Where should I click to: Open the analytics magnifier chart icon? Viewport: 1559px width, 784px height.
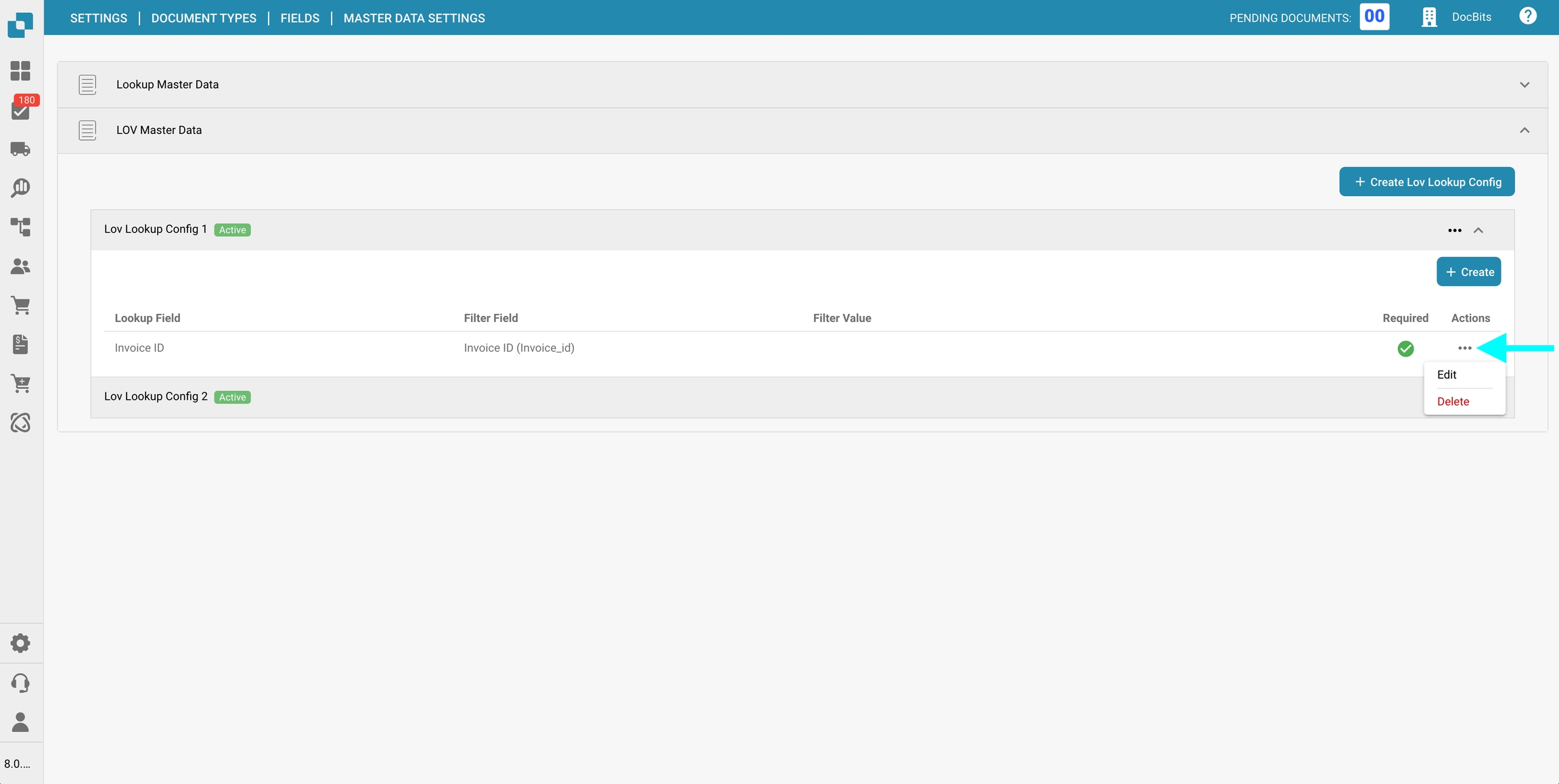pos(20,187)
